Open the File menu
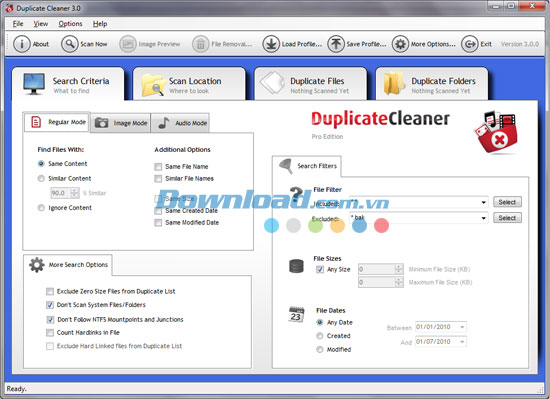 [x=18, y=24]
